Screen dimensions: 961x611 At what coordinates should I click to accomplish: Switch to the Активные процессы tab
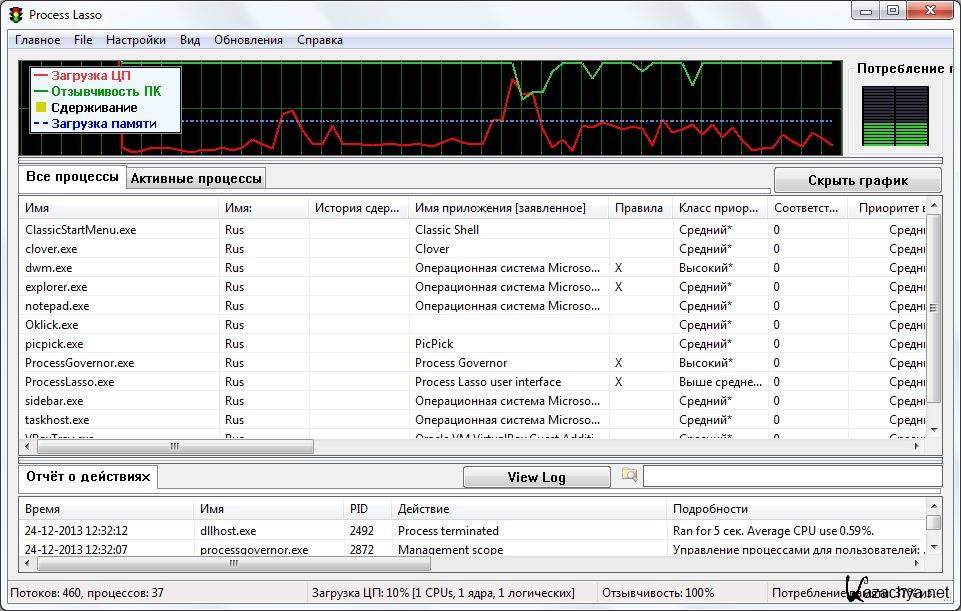196,179
